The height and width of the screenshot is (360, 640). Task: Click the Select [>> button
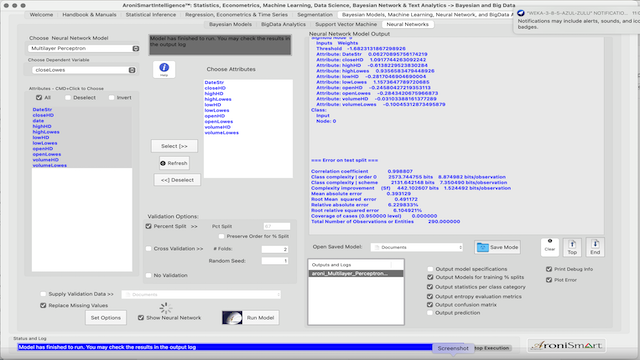[174, 146]
